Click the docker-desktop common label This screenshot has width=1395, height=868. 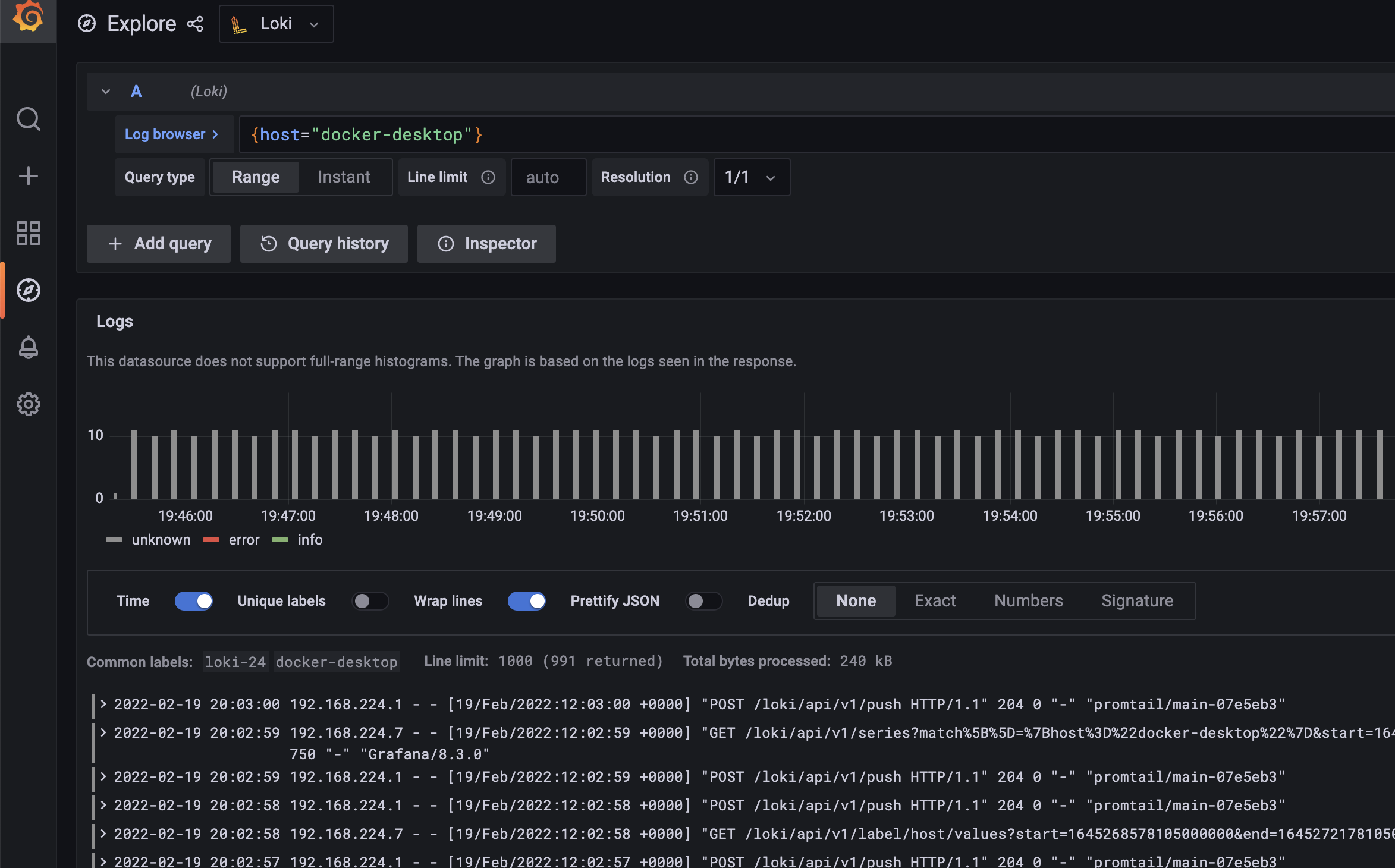click(337, 662)
